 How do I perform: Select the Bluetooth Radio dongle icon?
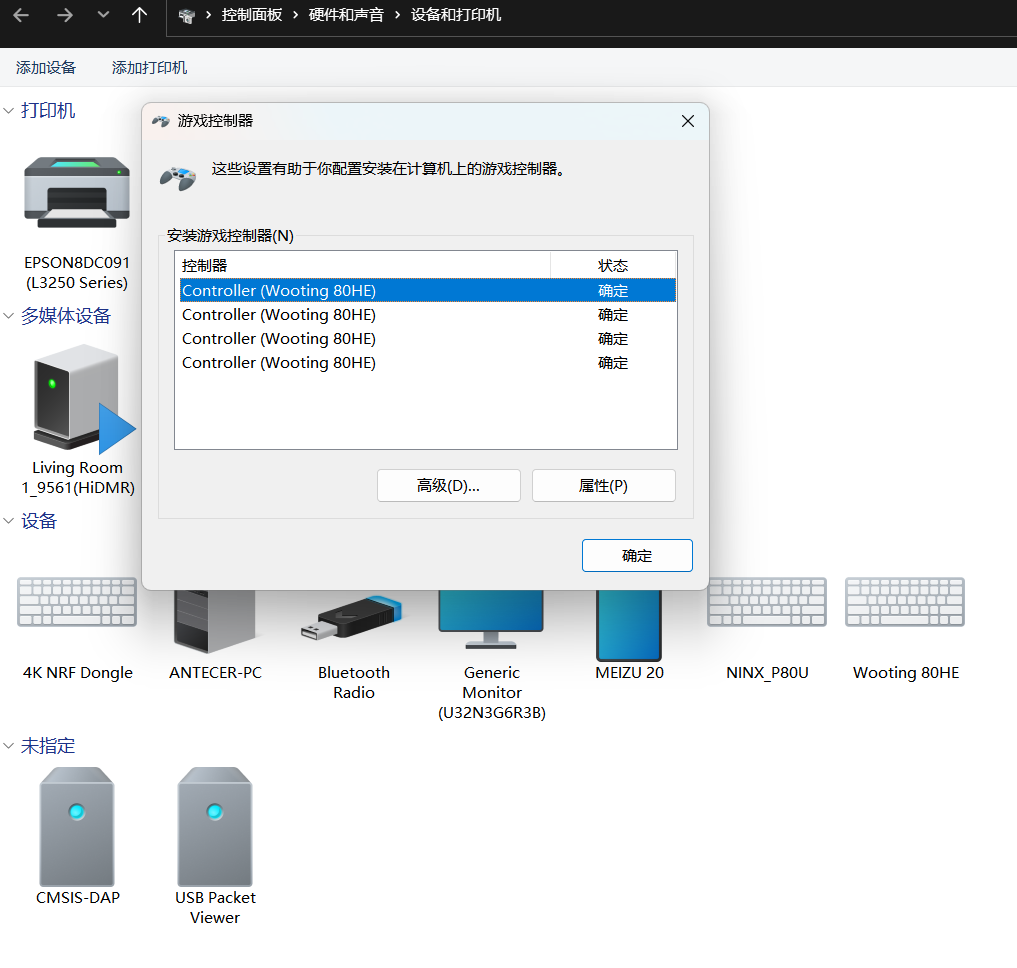(352, 617)
